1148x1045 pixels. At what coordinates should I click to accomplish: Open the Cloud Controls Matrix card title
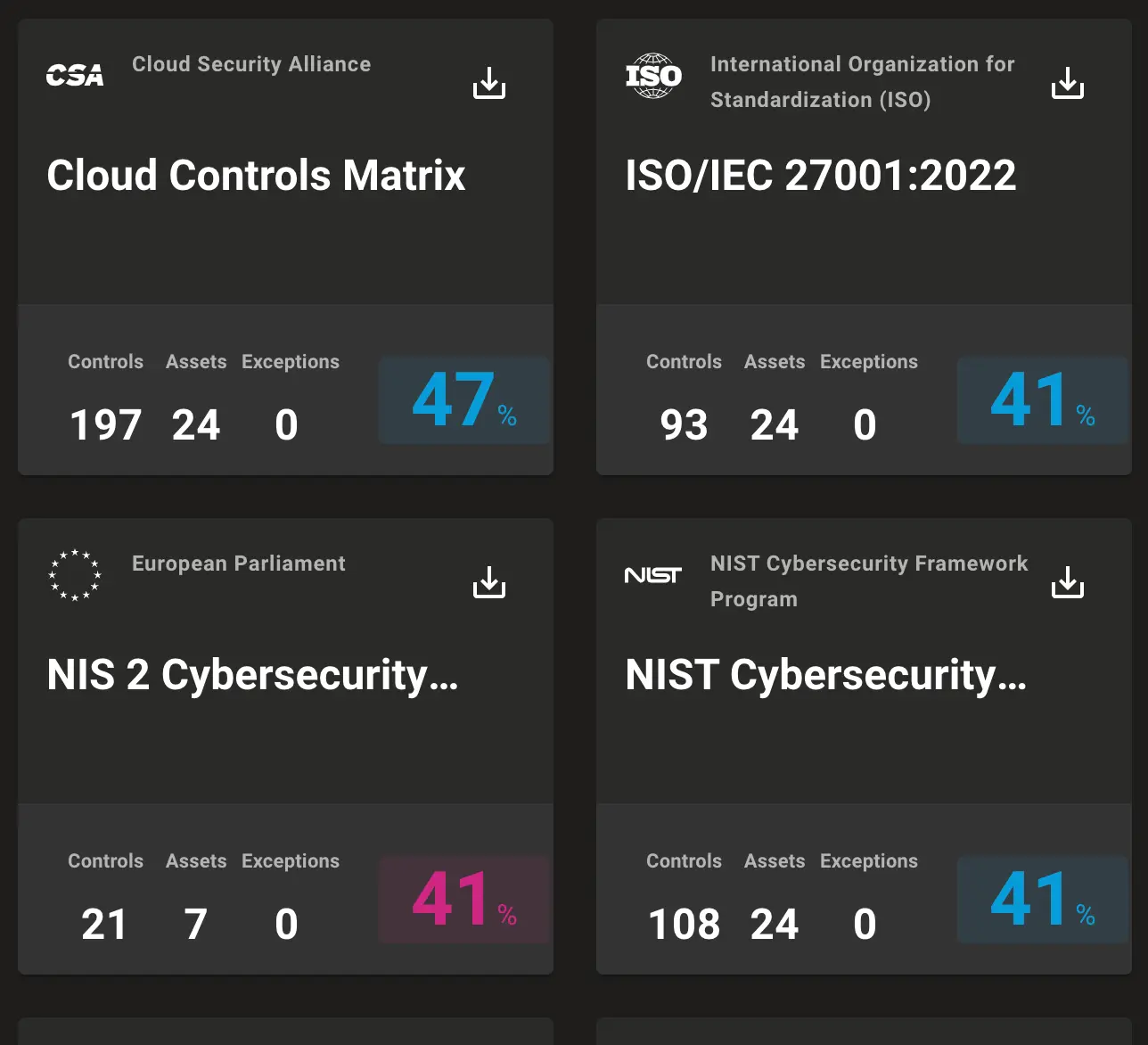coord(256,175)
